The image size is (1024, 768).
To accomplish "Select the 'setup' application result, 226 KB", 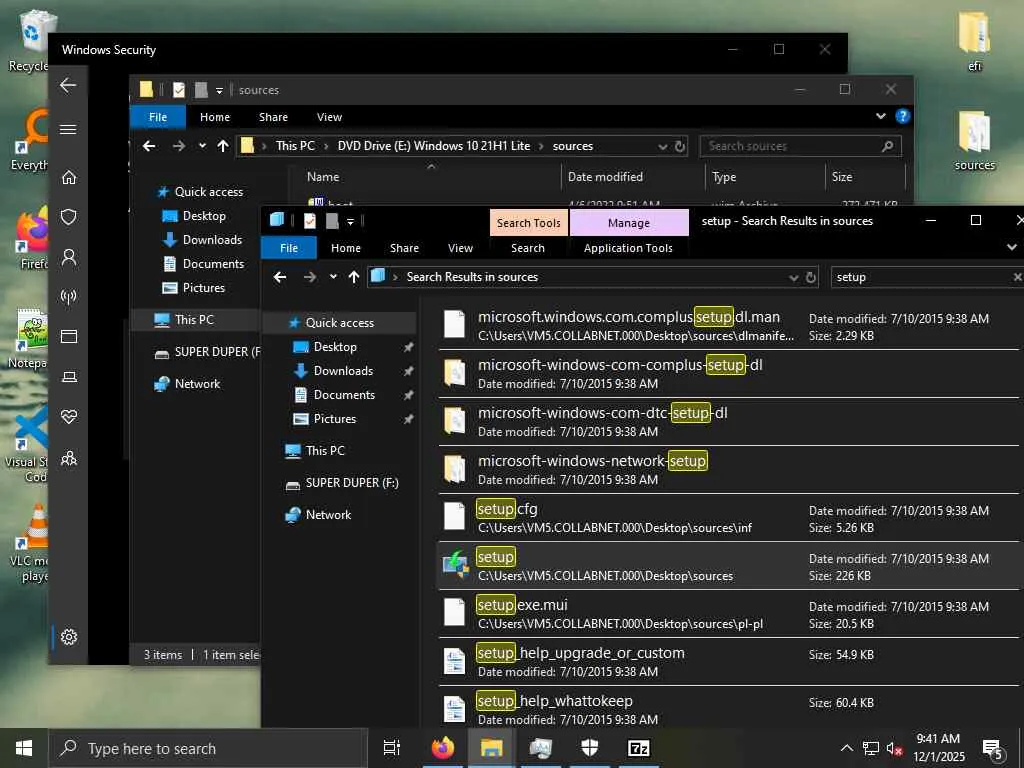I will [728, 566].
